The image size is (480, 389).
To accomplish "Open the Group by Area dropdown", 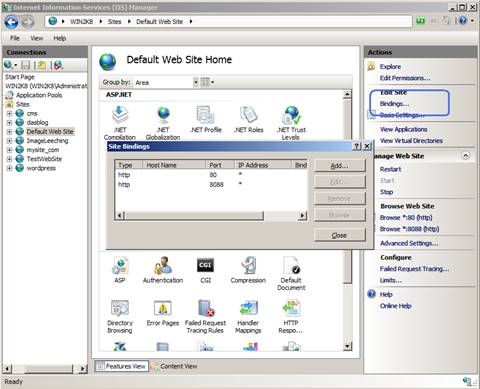I will 196,82.
